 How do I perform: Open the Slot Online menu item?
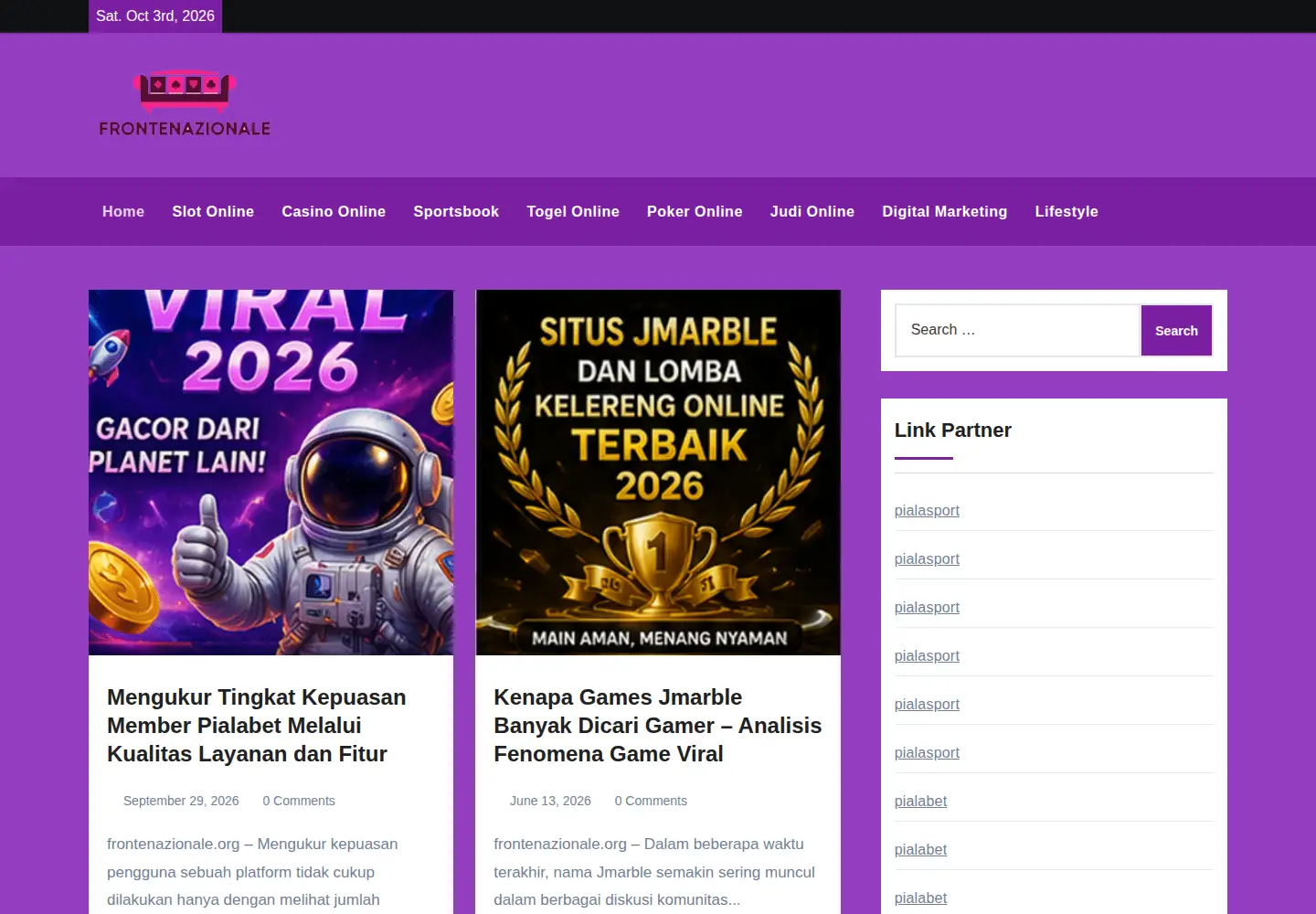click(213, 211)
